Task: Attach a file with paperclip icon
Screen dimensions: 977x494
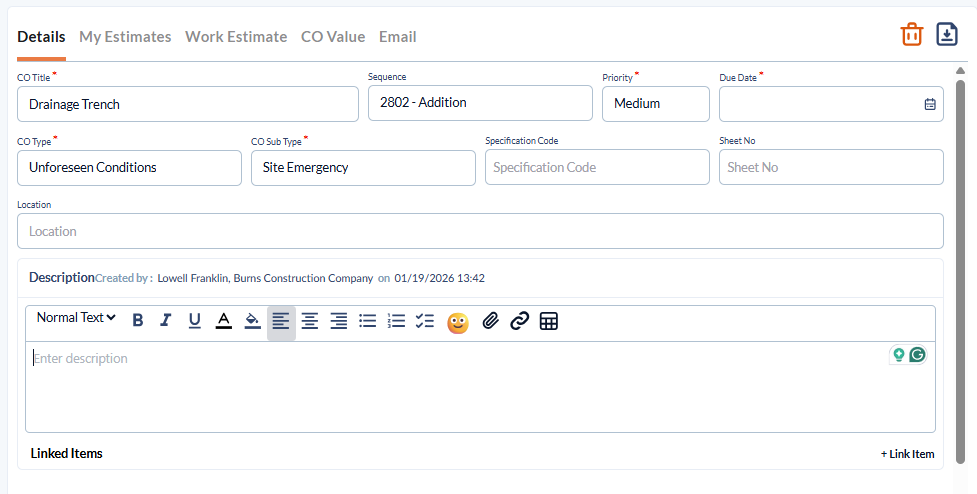Action: pyautogui.click(x=491, y=321)
